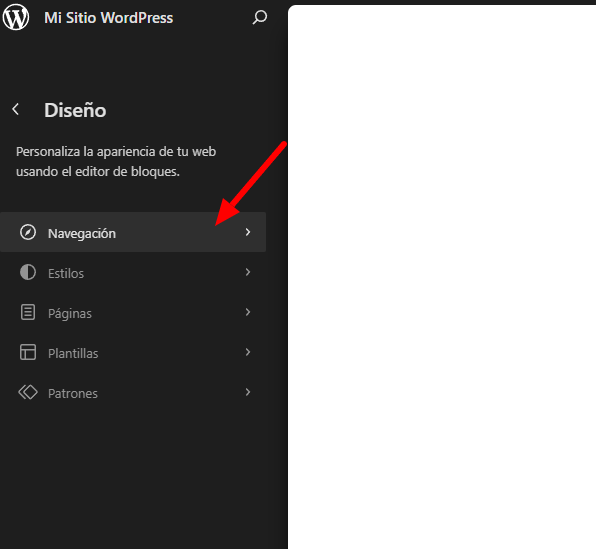Click the Navegación compass icon

(28, 232)
